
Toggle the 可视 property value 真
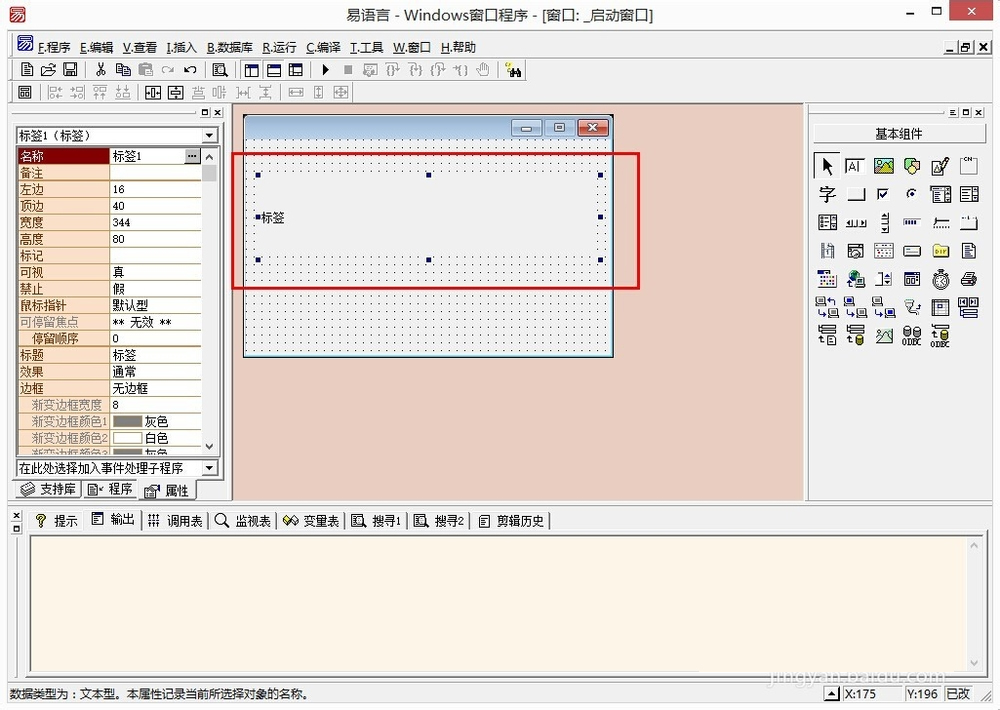(x=155, y=272)
